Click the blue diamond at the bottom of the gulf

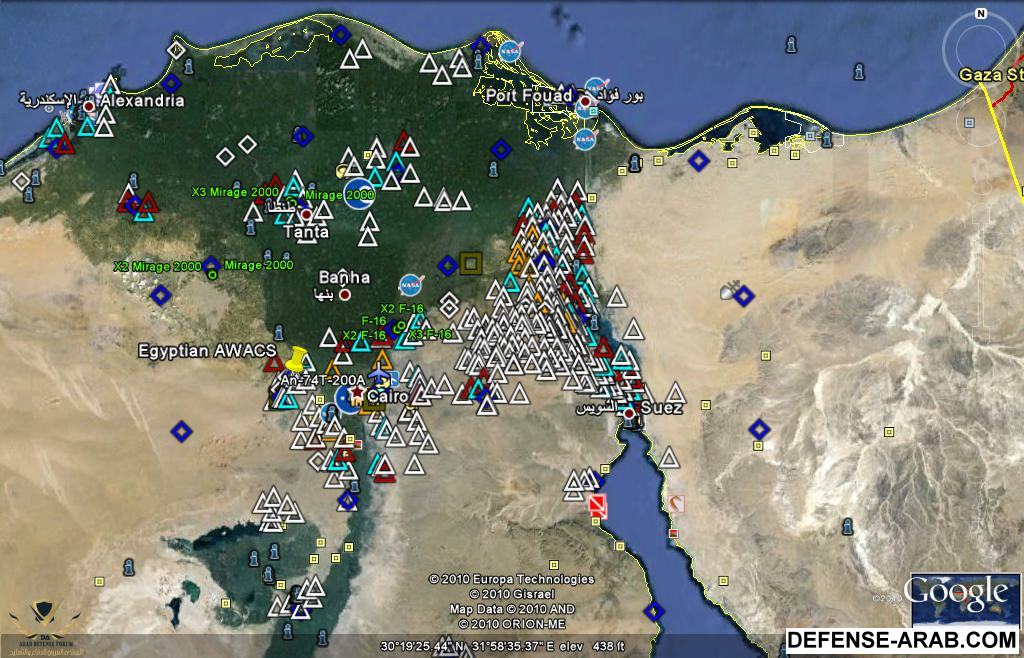(654, 611)
